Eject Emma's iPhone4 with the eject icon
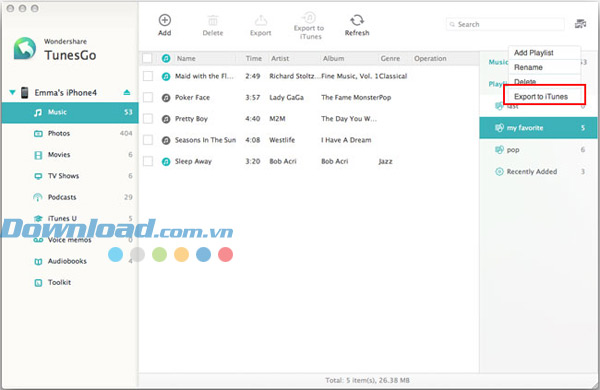600x390 pixels. (x=127, y=92)
